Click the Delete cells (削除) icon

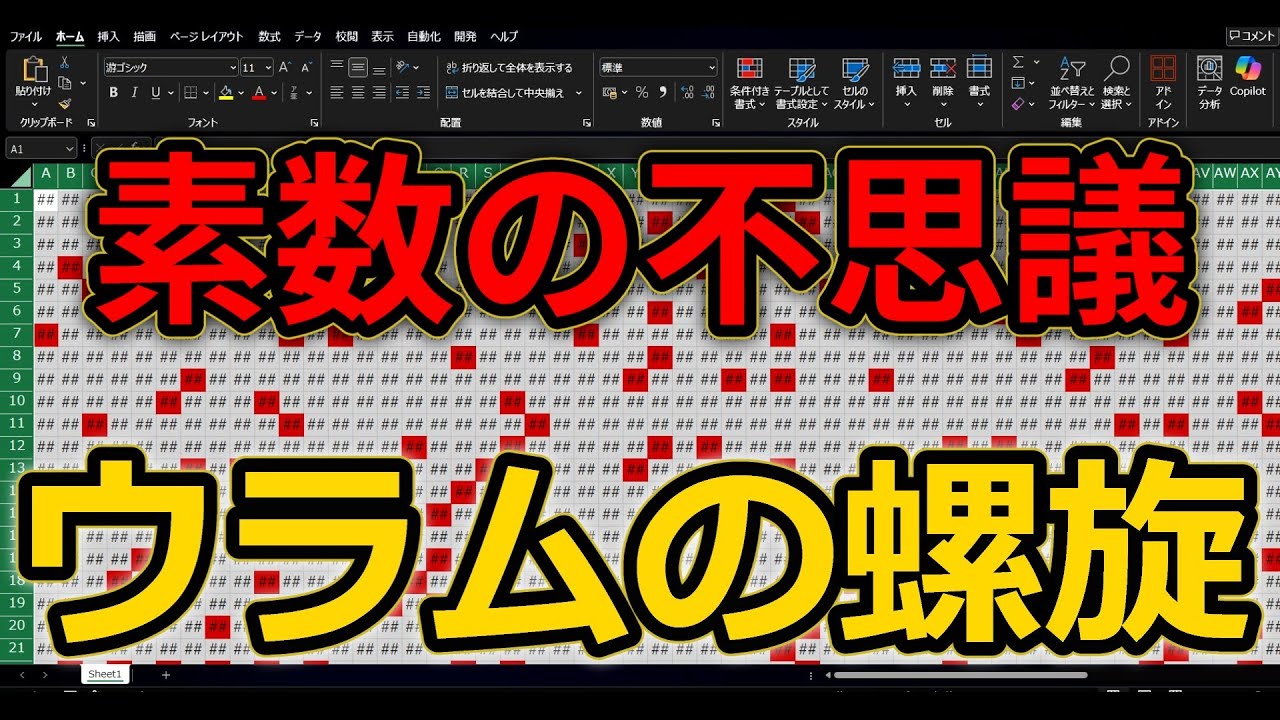point(943,68)
